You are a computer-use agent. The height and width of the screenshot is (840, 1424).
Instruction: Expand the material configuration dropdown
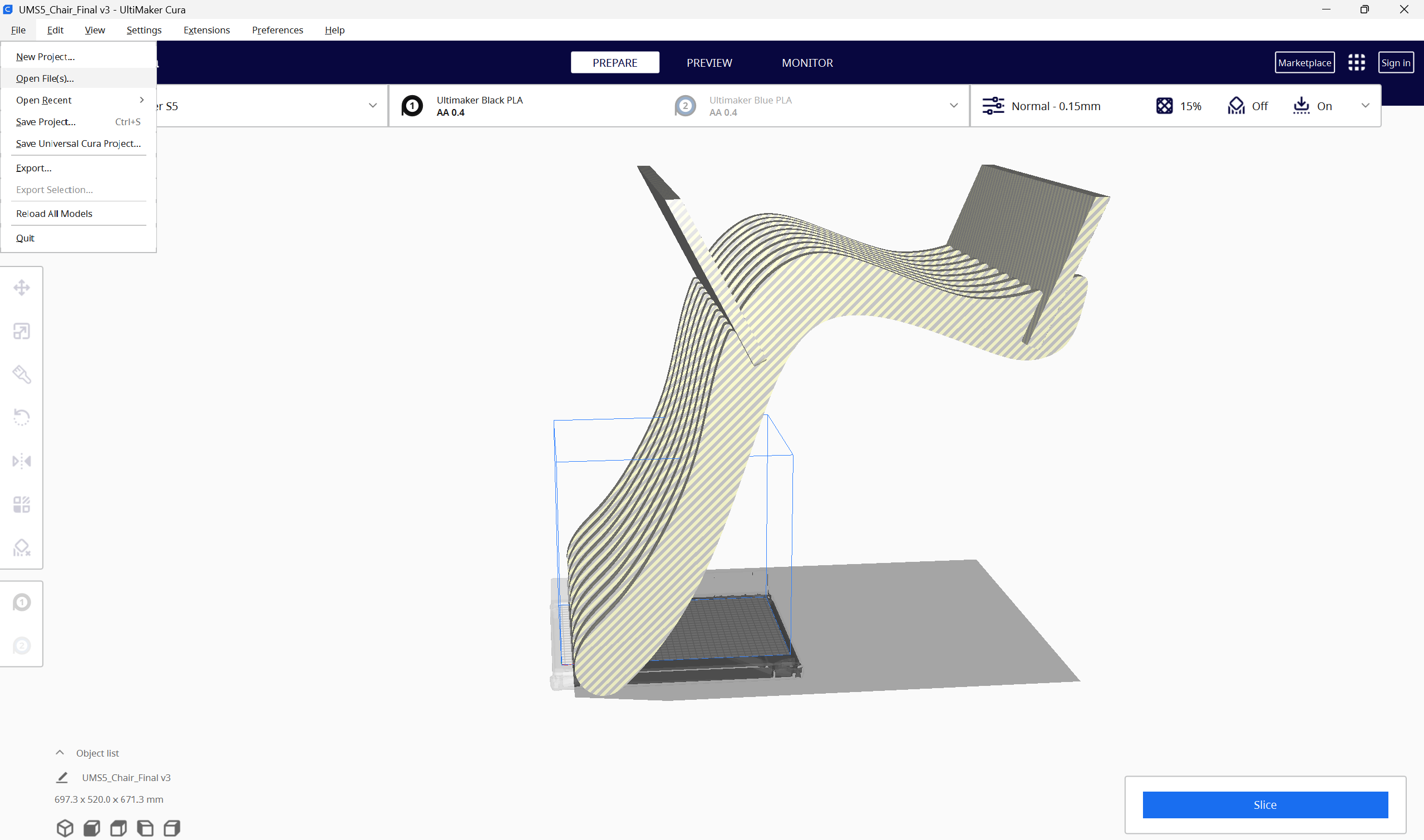click(x=953, y=106)
